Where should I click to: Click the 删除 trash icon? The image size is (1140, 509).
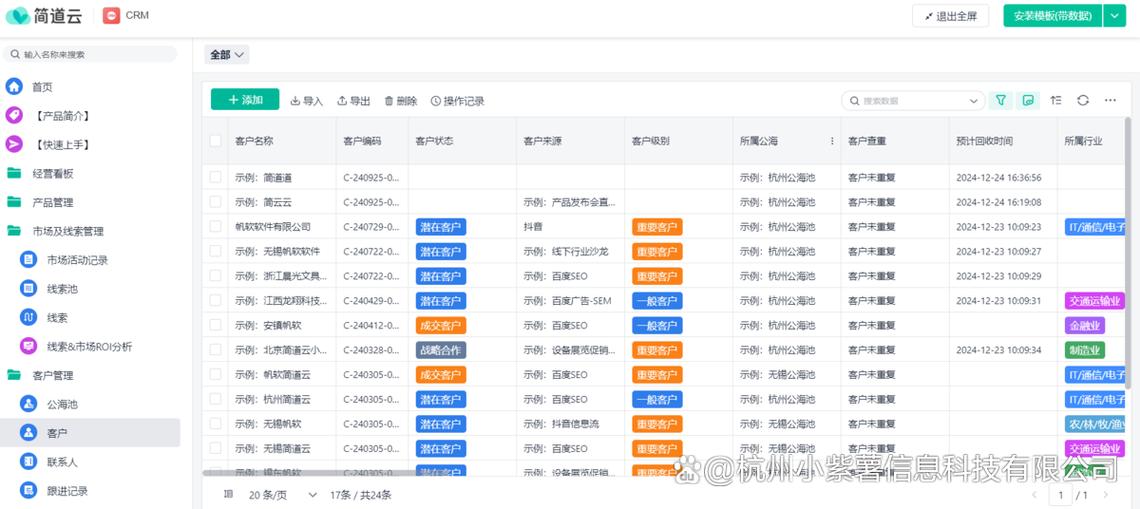(389, 101)
